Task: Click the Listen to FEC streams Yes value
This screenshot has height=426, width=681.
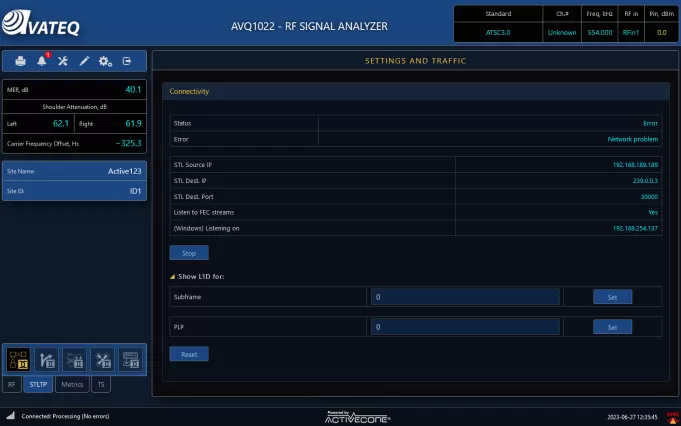Action: tap(653, 212)
